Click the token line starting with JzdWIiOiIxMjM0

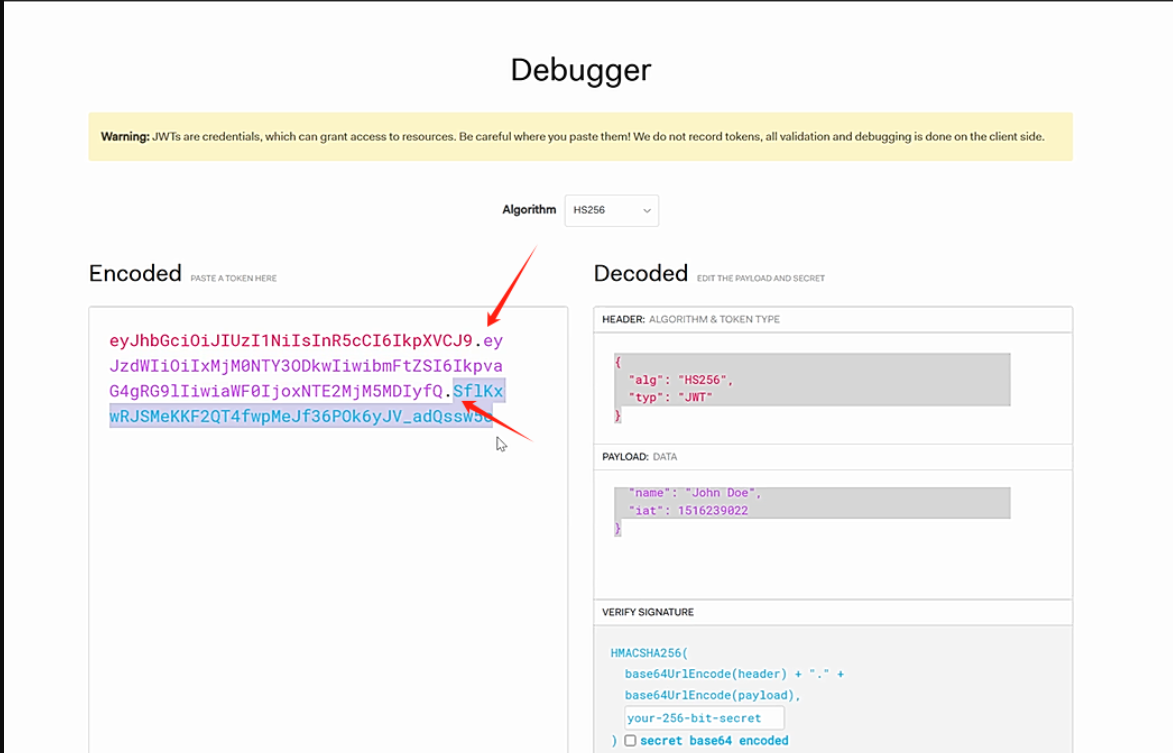pyautogui.click(x=306, y=366)
